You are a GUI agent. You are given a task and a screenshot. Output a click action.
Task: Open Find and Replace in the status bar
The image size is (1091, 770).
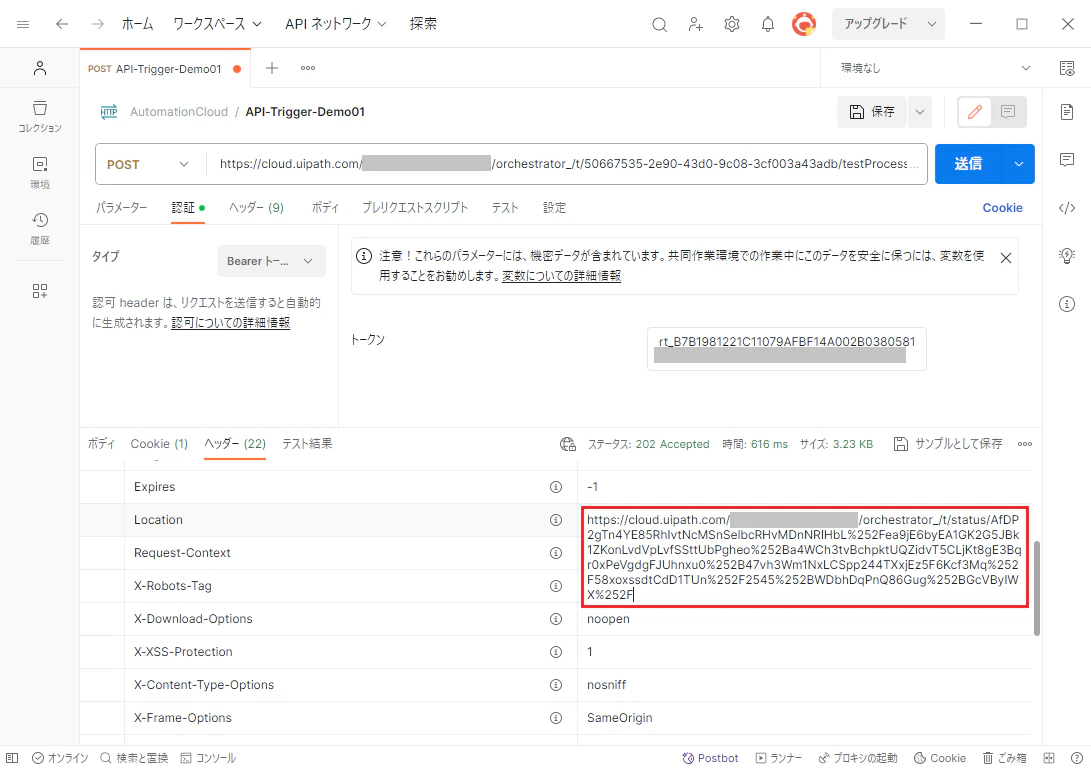(134, 758)
